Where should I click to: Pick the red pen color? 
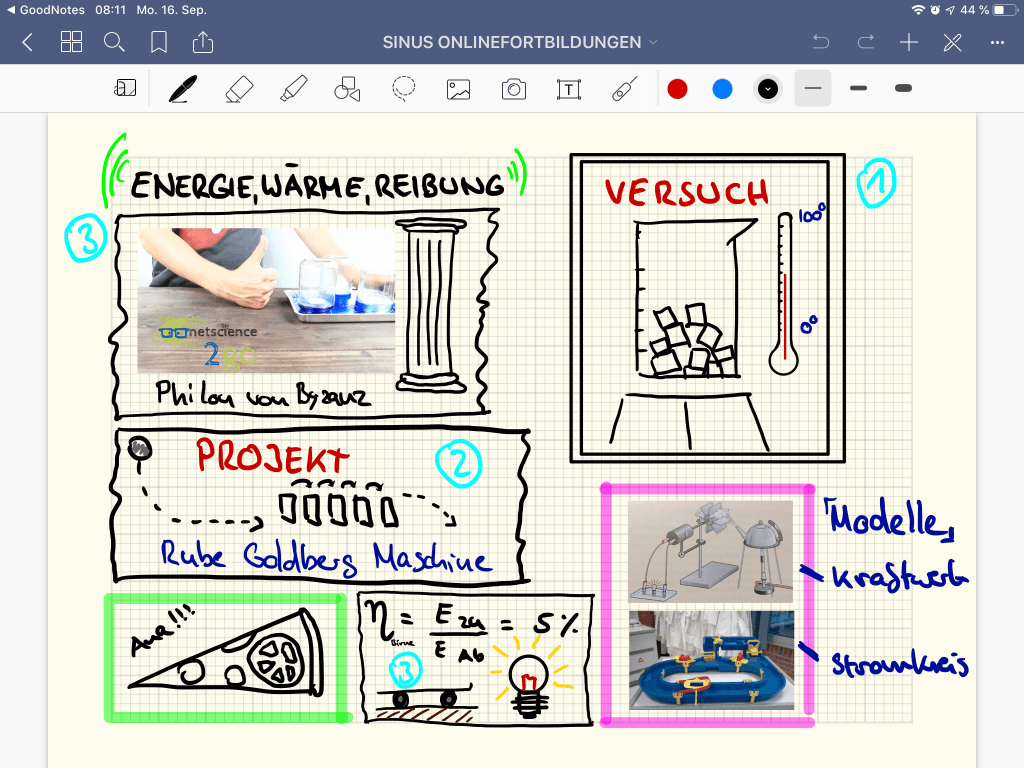(x=678, y=89)
